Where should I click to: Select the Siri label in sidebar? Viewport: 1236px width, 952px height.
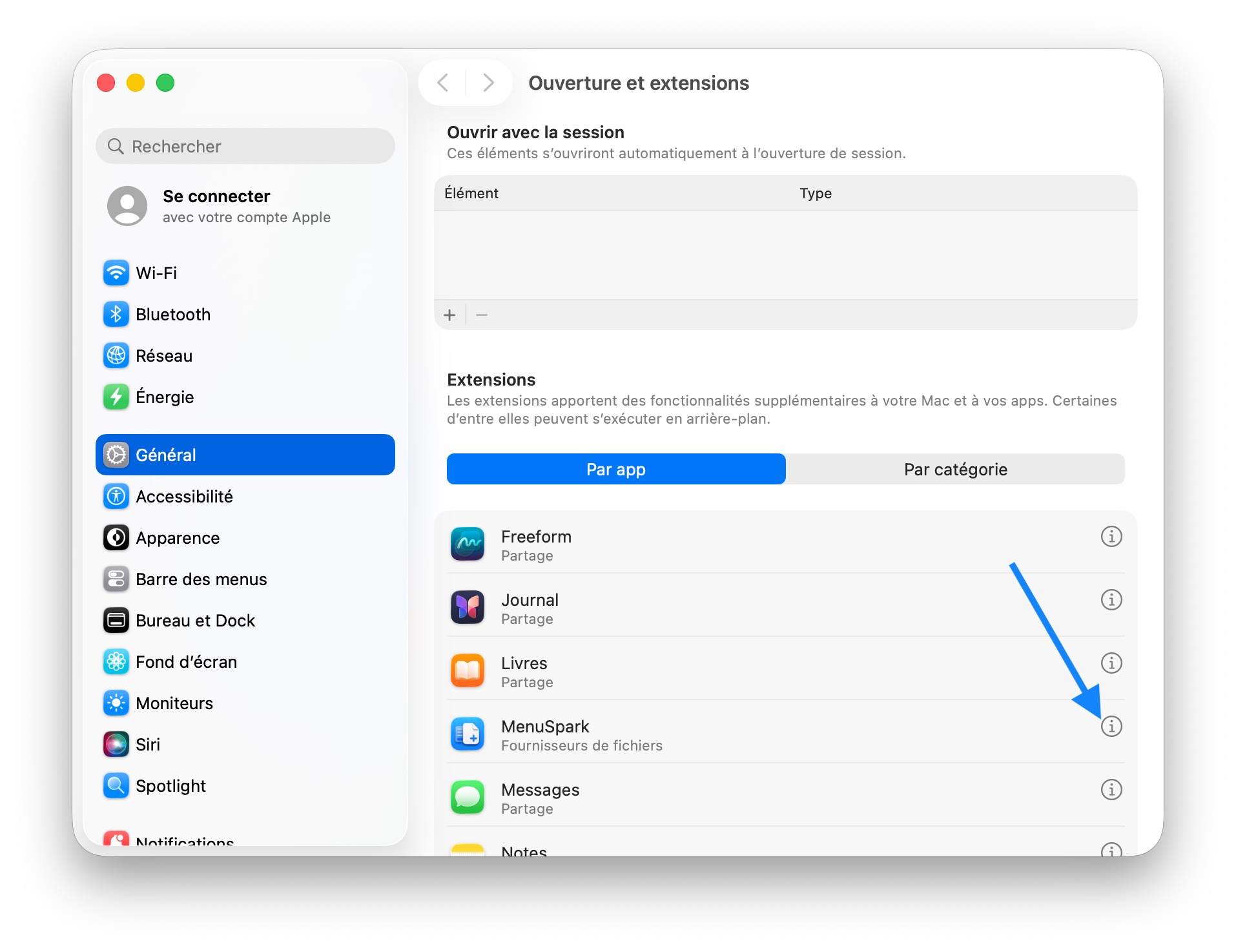point(148,745)
